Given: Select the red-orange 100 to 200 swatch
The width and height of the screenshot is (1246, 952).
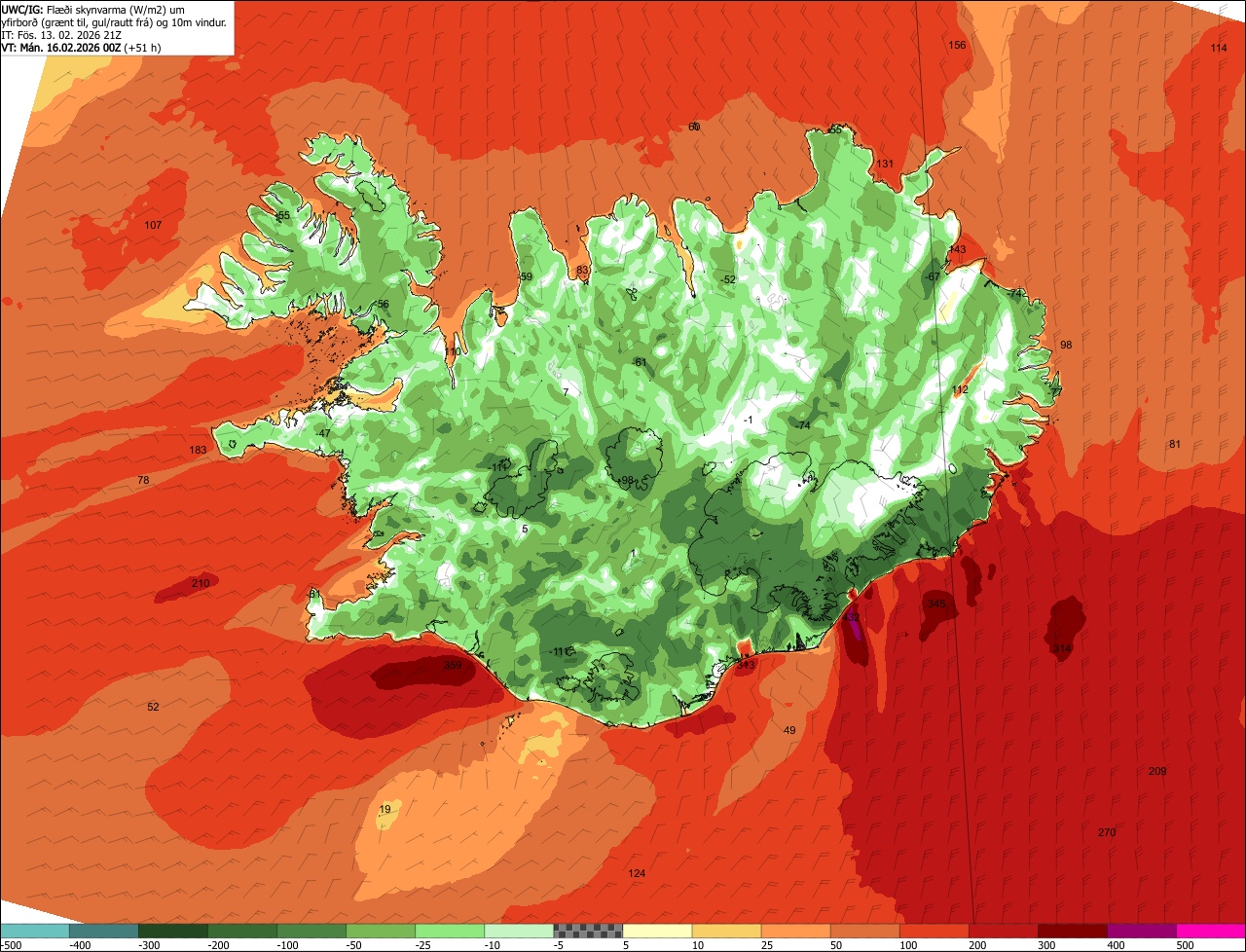Looking at the screenshot, I should point(934,931).
